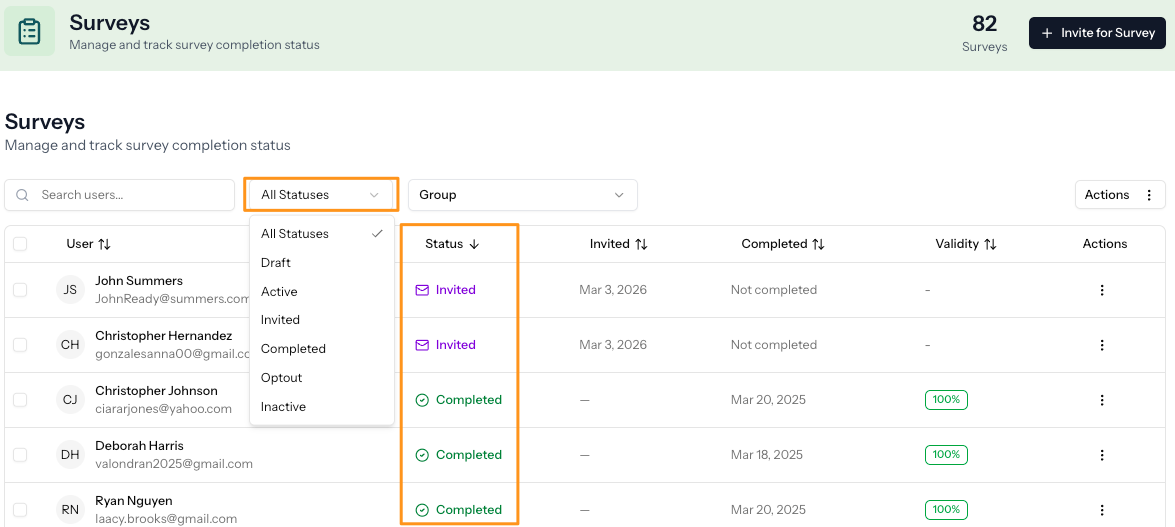Click Mar 18, 2025 completed date

[x=767, y=455]
